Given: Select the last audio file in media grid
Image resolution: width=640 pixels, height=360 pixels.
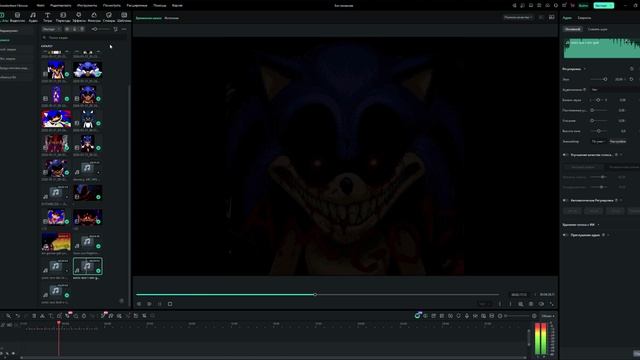Looking at the screenshot, I should click(56, 291).
